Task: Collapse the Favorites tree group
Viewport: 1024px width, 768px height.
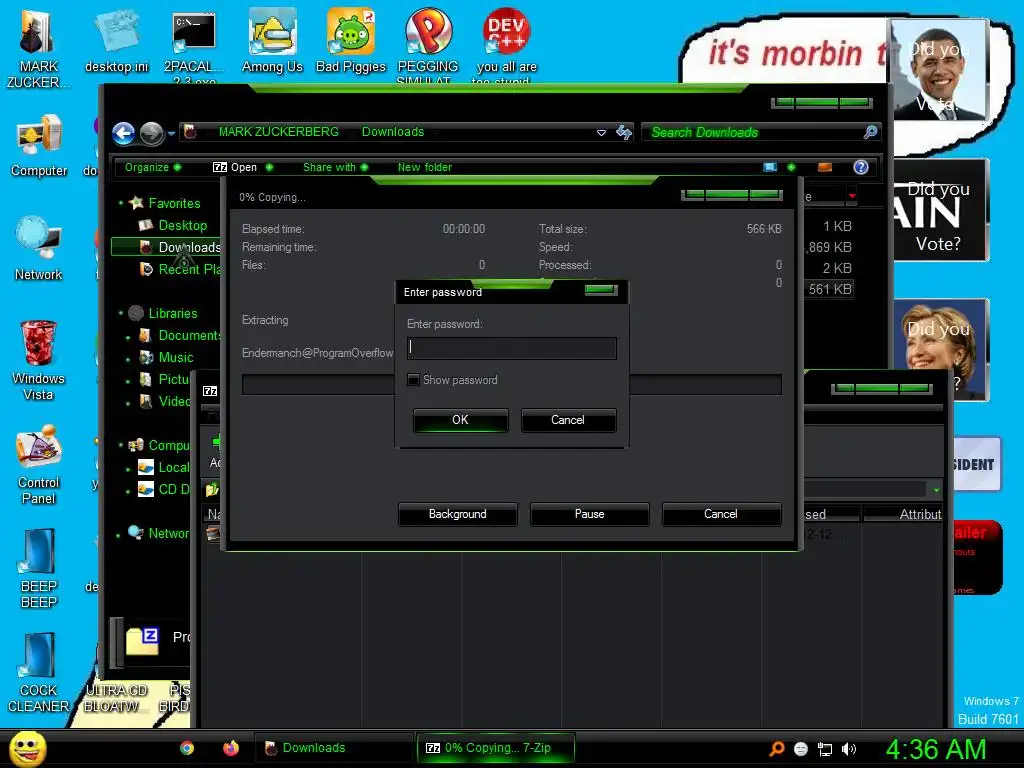Action: 121,203
